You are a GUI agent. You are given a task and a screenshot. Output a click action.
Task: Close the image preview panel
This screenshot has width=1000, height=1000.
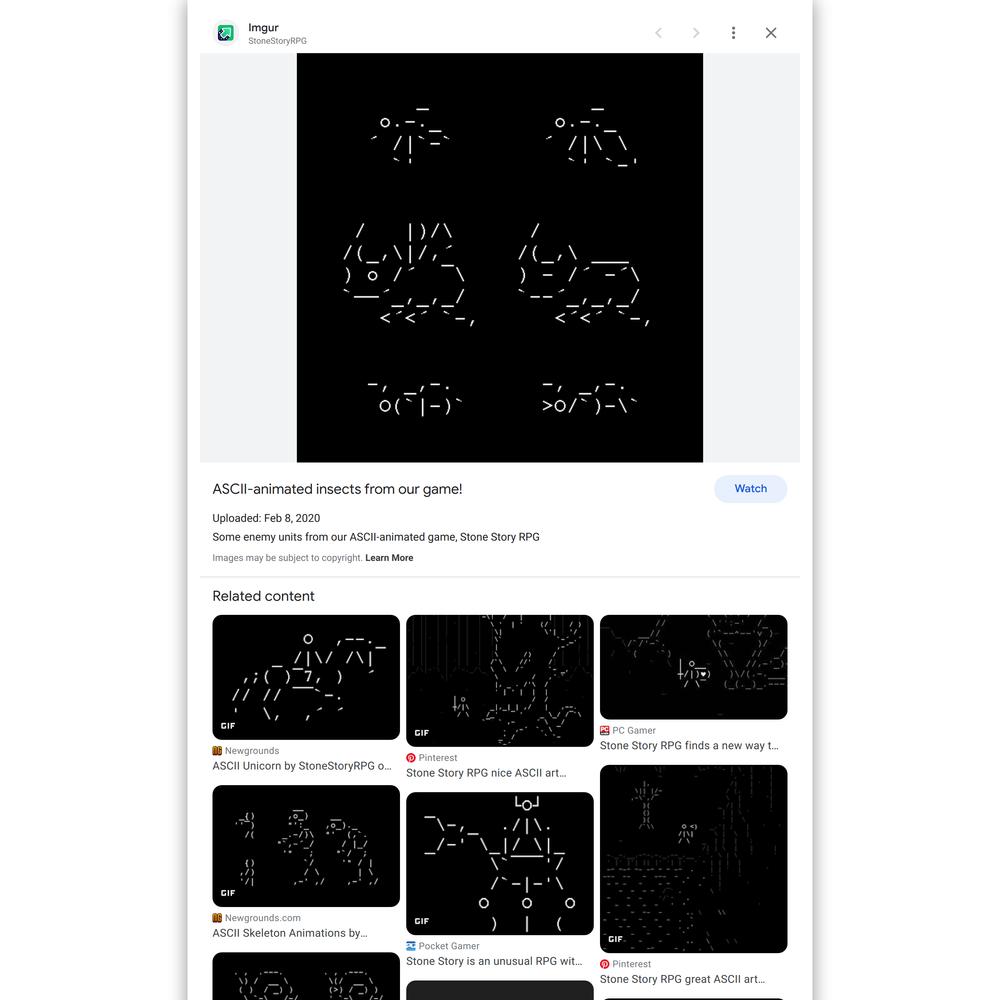tap(771, 33)
